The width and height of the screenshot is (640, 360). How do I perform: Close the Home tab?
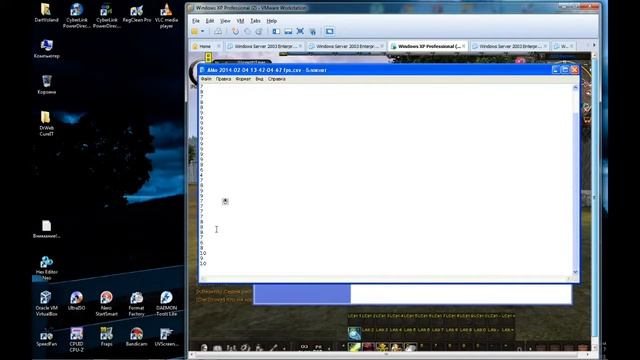(x=218, y=46)
